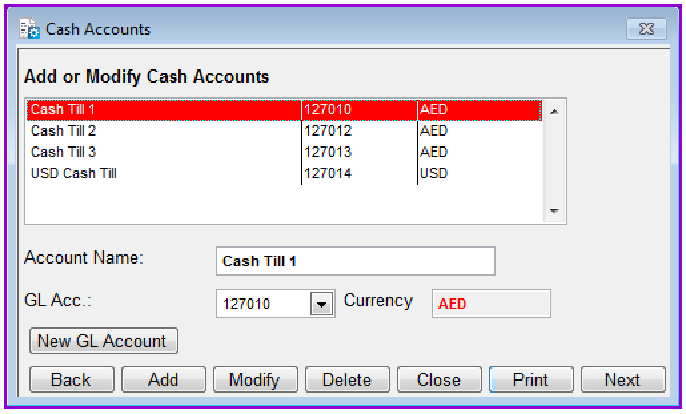This screenshot has height=414, width=686.
Task: Click the Next button
Action: pyautogui.click(x=623, y=380)
